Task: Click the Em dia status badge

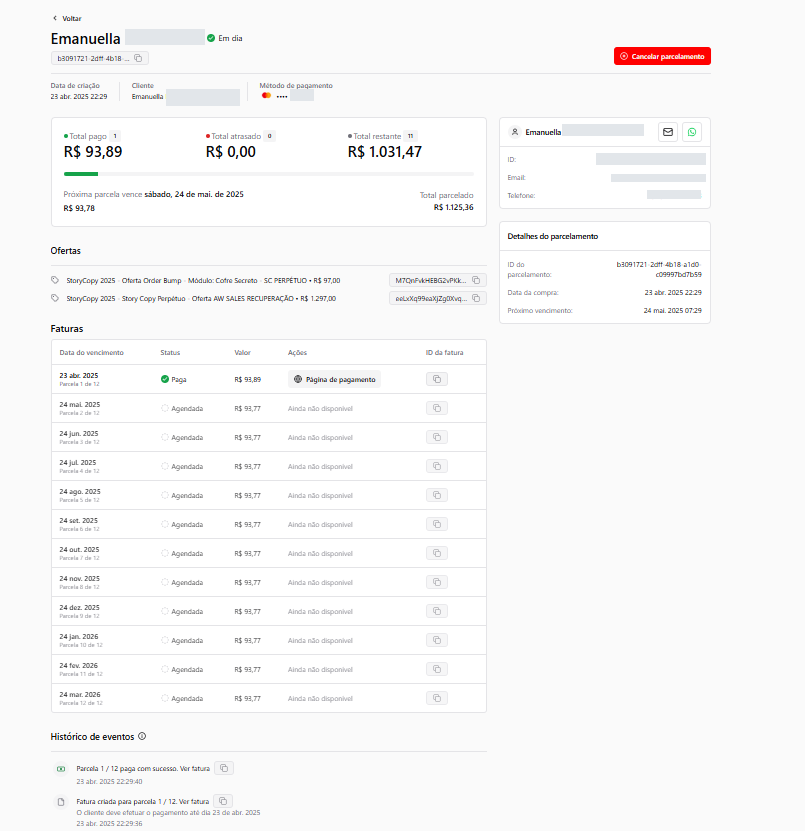Action: coord(225,38)
